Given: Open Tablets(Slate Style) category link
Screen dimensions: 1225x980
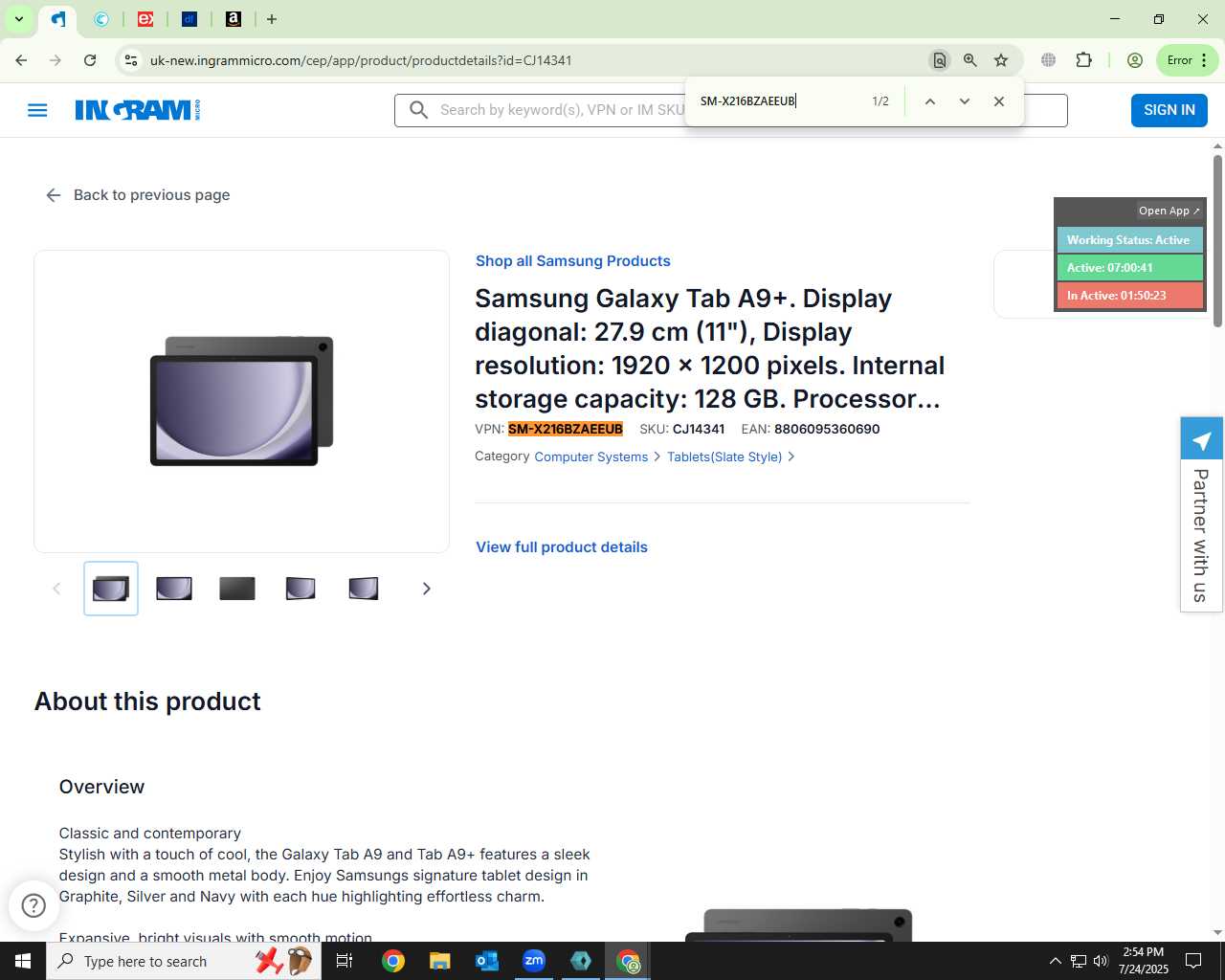Looking at the screenshot, I should 724,457.
